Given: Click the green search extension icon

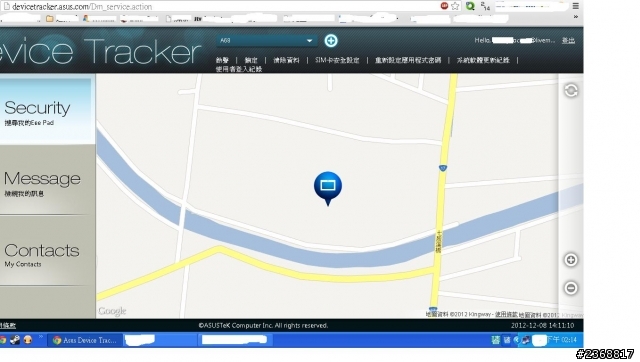Looking at the screenshot, I should pyautogui.click(x=470, y=6).
